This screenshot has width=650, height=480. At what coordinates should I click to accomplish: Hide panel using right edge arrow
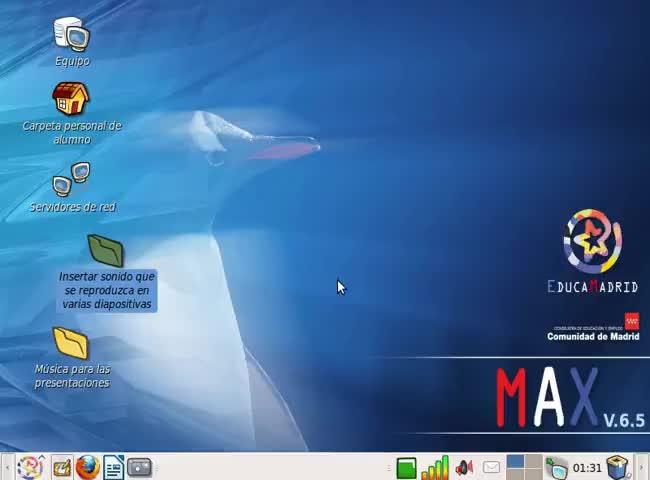643,467
